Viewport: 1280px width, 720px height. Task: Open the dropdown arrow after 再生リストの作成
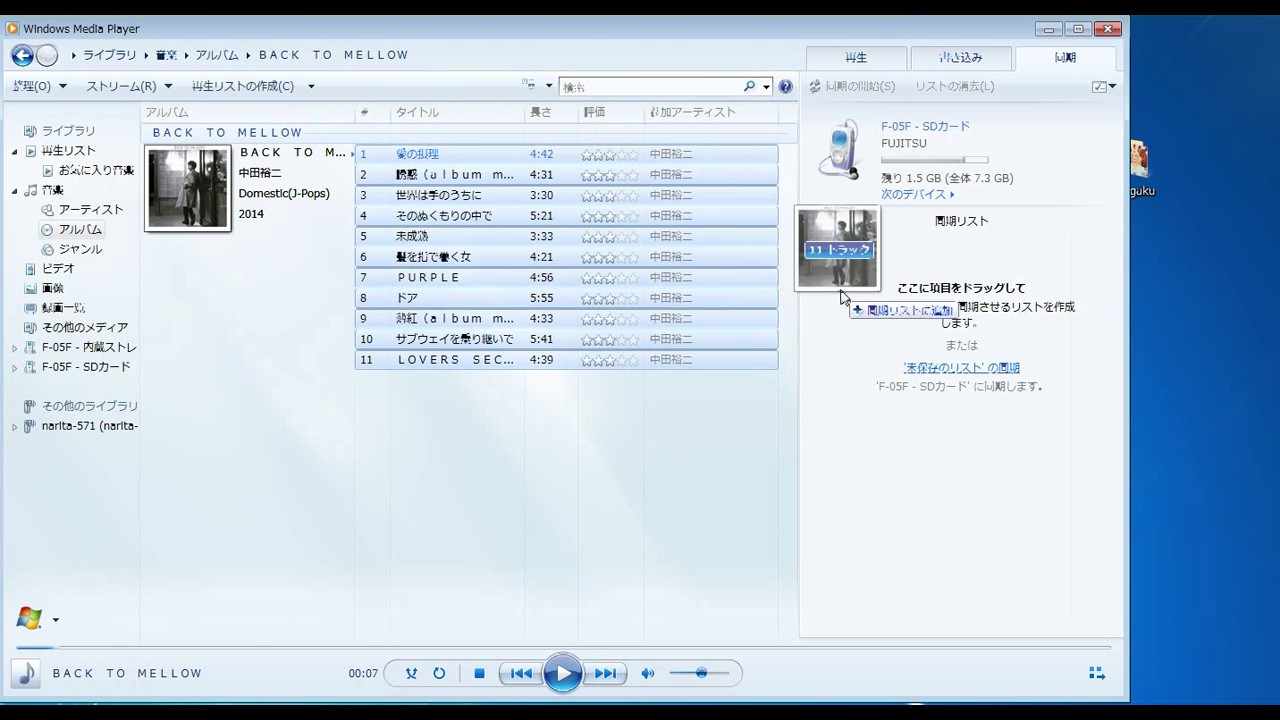point(311,87)
